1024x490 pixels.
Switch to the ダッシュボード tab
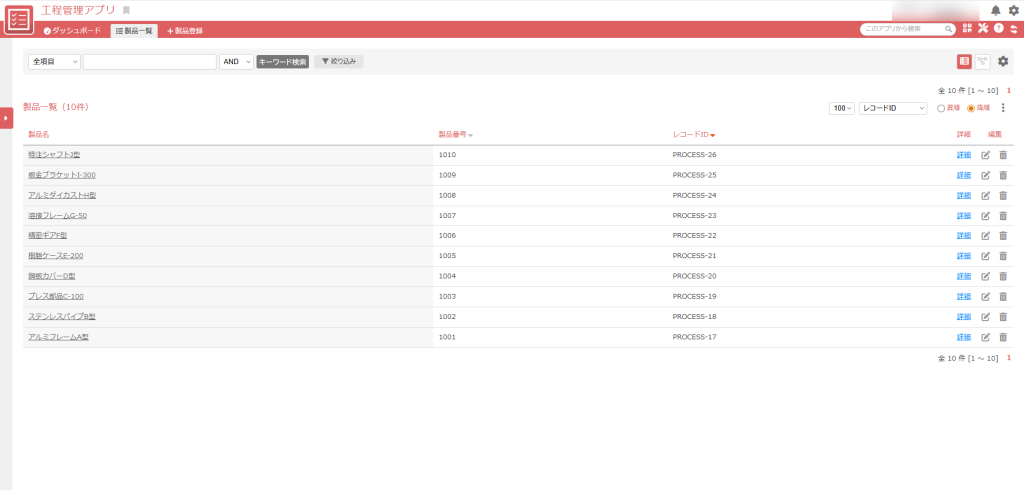click(x=72, y=31)
